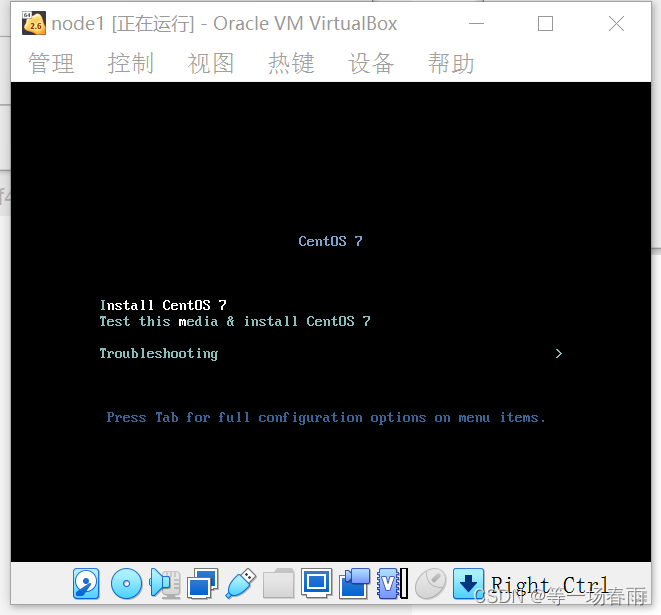Click the Right Ctrl host key label
Viewport: 661px width, 615px height.
(550, 585)
